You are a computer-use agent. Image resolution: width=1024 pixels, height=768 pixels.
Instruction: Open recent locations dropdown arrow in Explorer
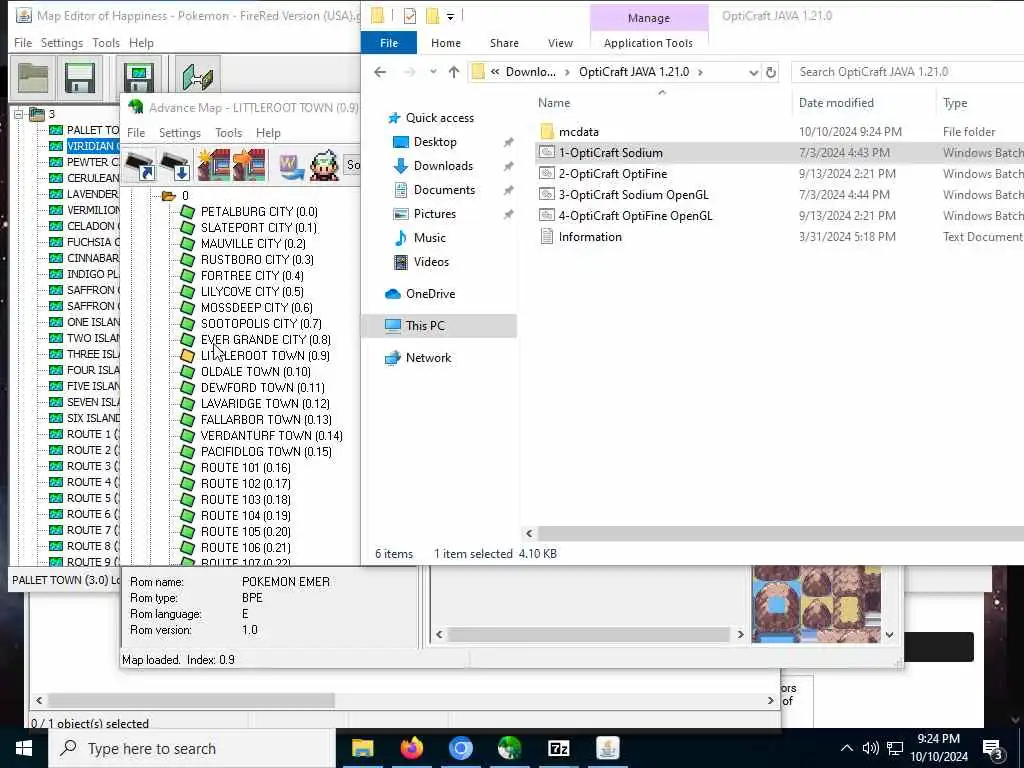(x=433, y=72)
